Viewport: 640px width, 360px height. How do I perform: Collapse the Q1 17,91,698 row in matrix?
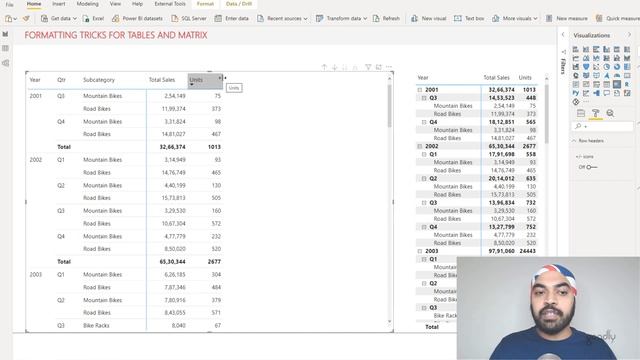coord(424,154)
